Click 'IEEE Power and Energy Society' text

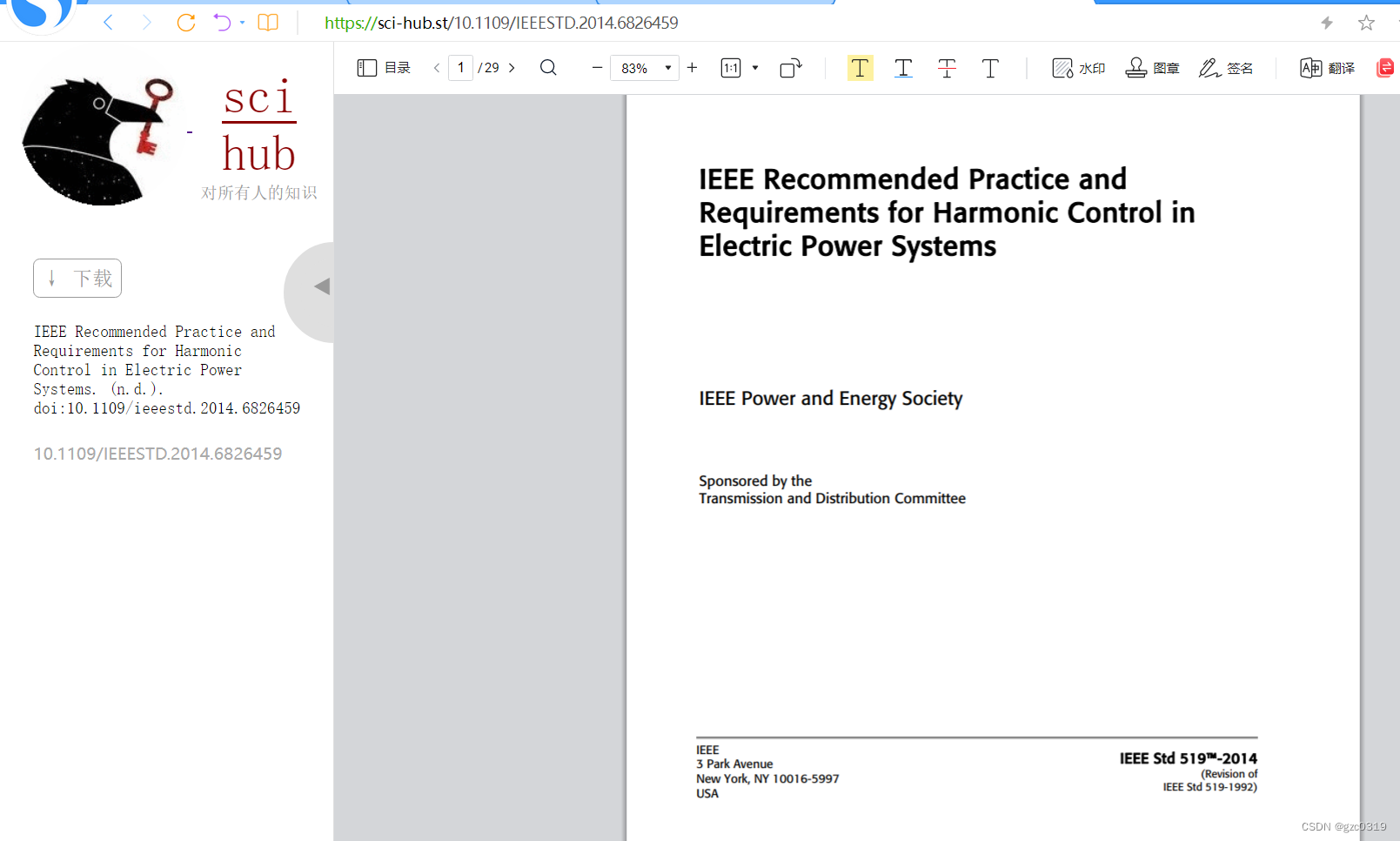(830, 399)
